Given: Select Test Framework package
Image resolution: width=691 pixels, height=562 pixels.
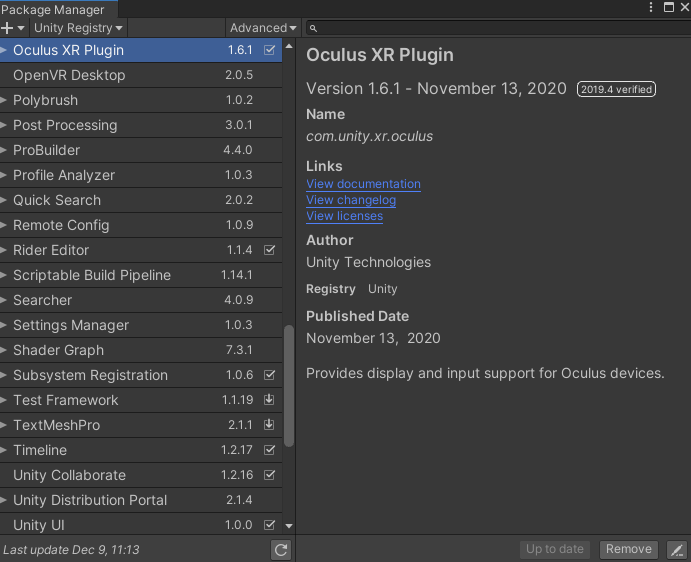Looking at the screenshot, I should pyautogui.click(x=141, y=400).
